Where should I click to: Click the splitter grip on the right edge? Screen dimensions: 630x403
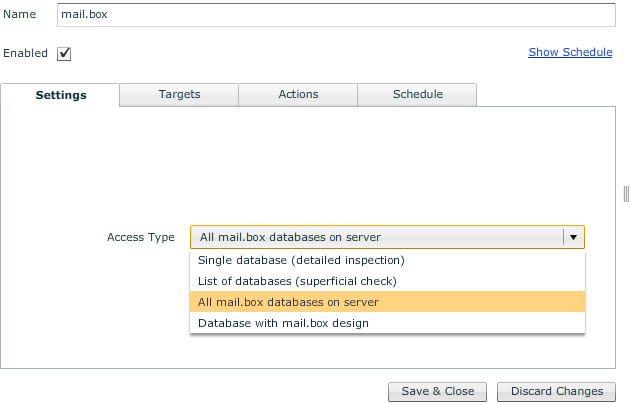pyautogui.click(x=626, y=192)
